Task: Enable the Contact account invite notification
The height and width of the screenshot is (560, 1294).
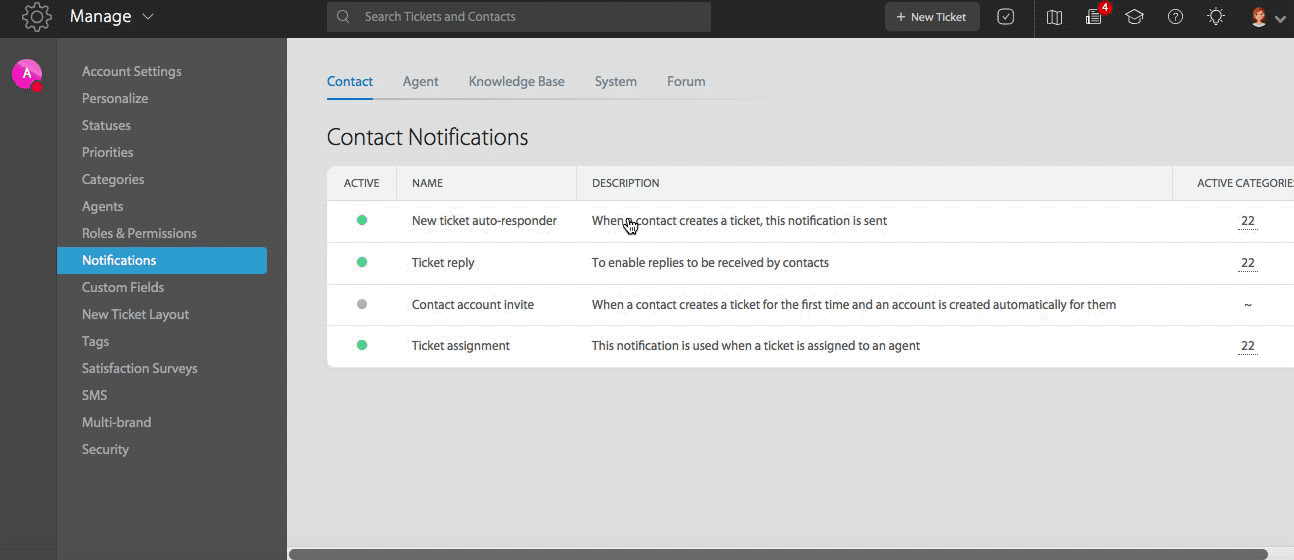Action: point(362,304)
